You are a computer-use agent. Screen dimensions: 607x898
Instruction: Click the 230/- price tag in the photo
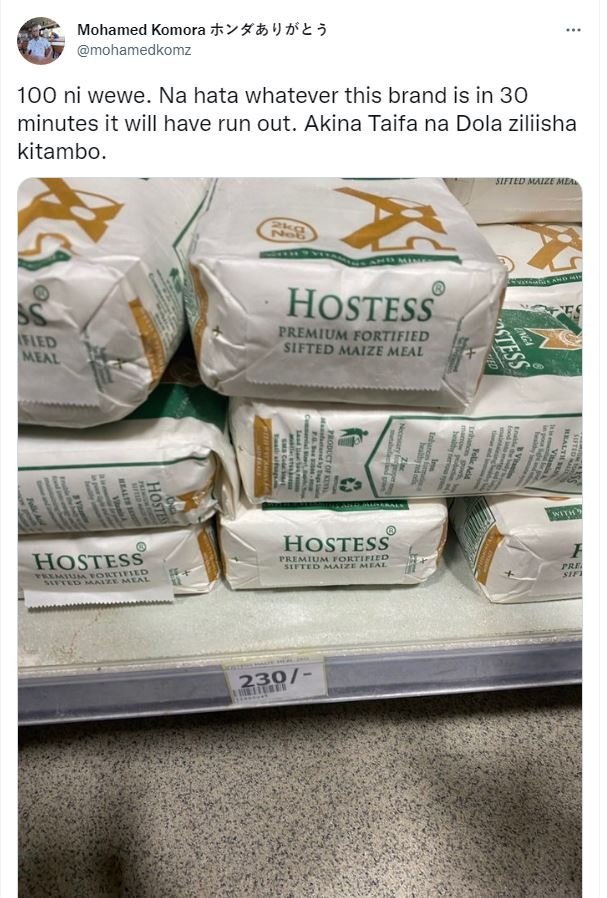pyautogui.click(x=277, y=679)
